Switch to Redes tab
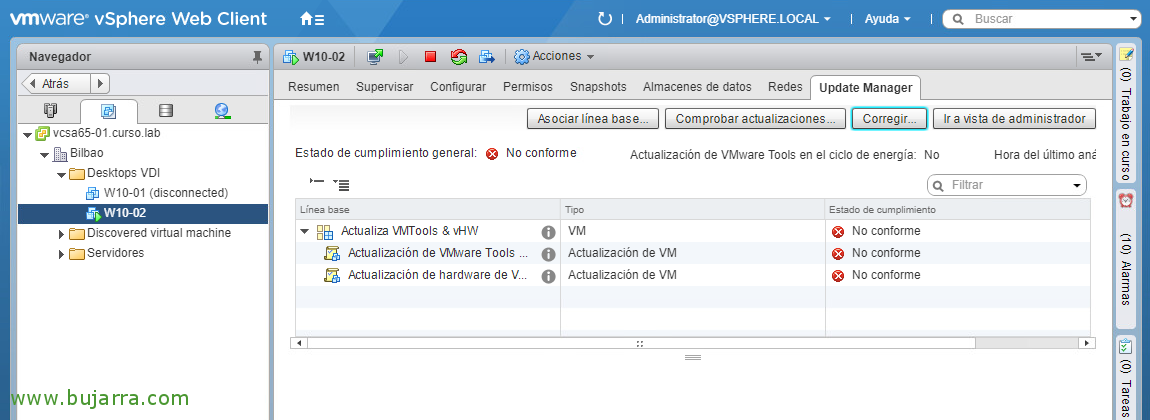This screenshot has width=1150, height=420. (x=785, y=86)
